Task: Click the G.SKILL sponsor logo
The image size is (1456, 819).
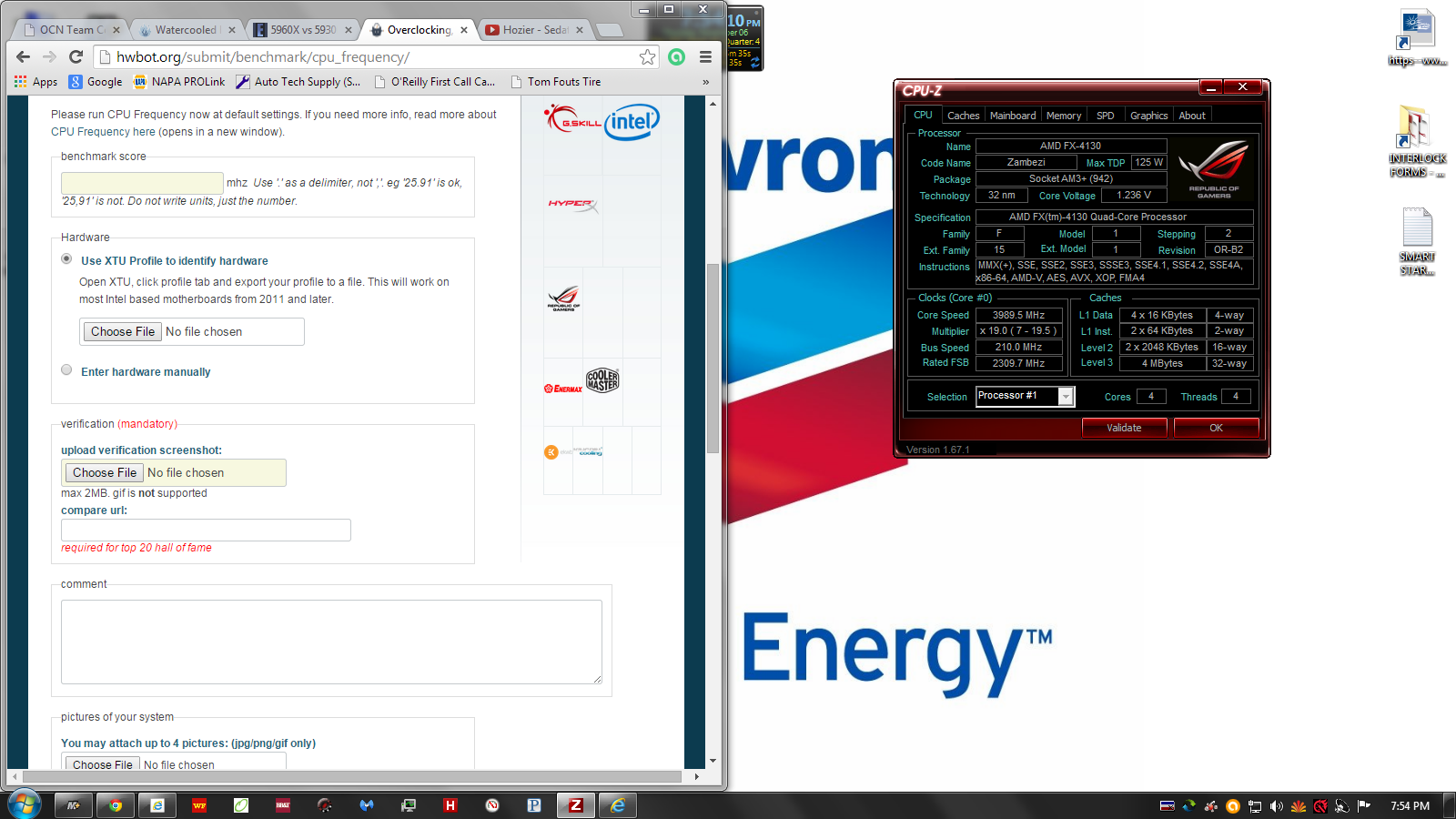Action: (572, 119)
